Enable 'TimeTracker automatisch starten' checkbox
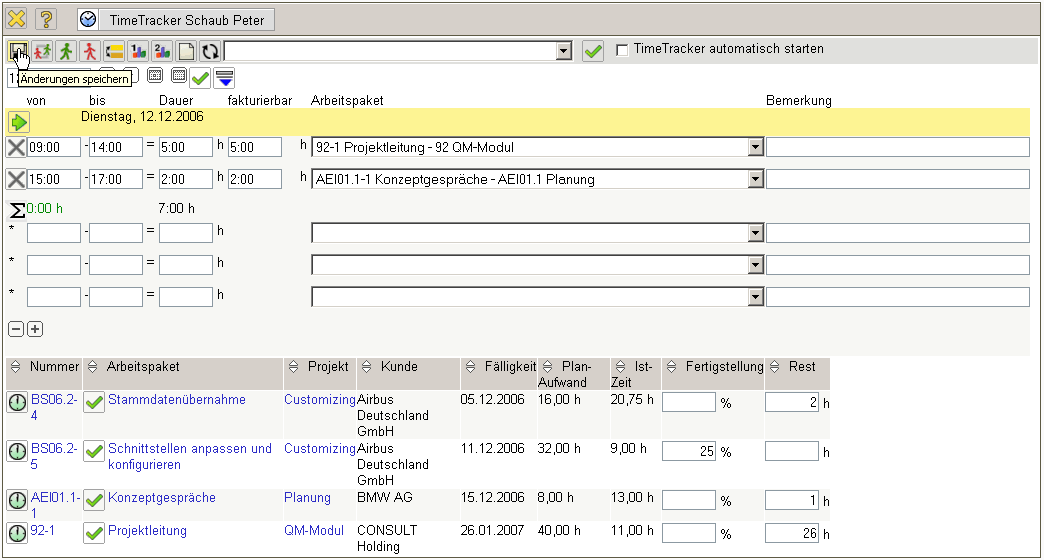This screenshot has height=560, width=1044. (x=623, y=49)
